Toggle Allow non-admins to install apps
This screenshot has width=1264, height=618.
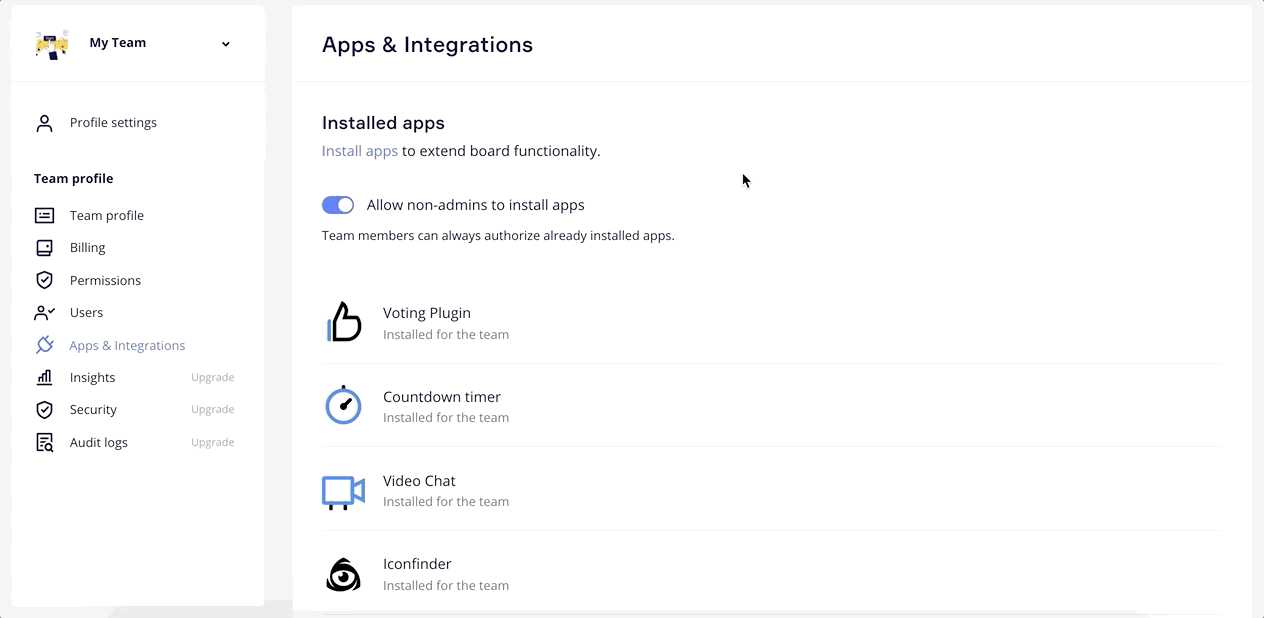click(338, 205)
